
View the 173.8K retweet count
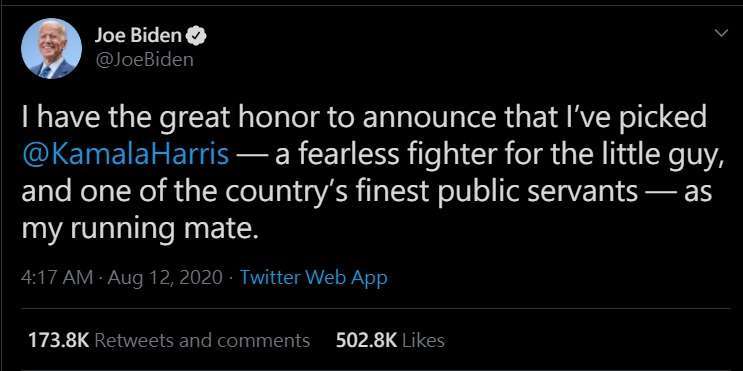point(58,340)
